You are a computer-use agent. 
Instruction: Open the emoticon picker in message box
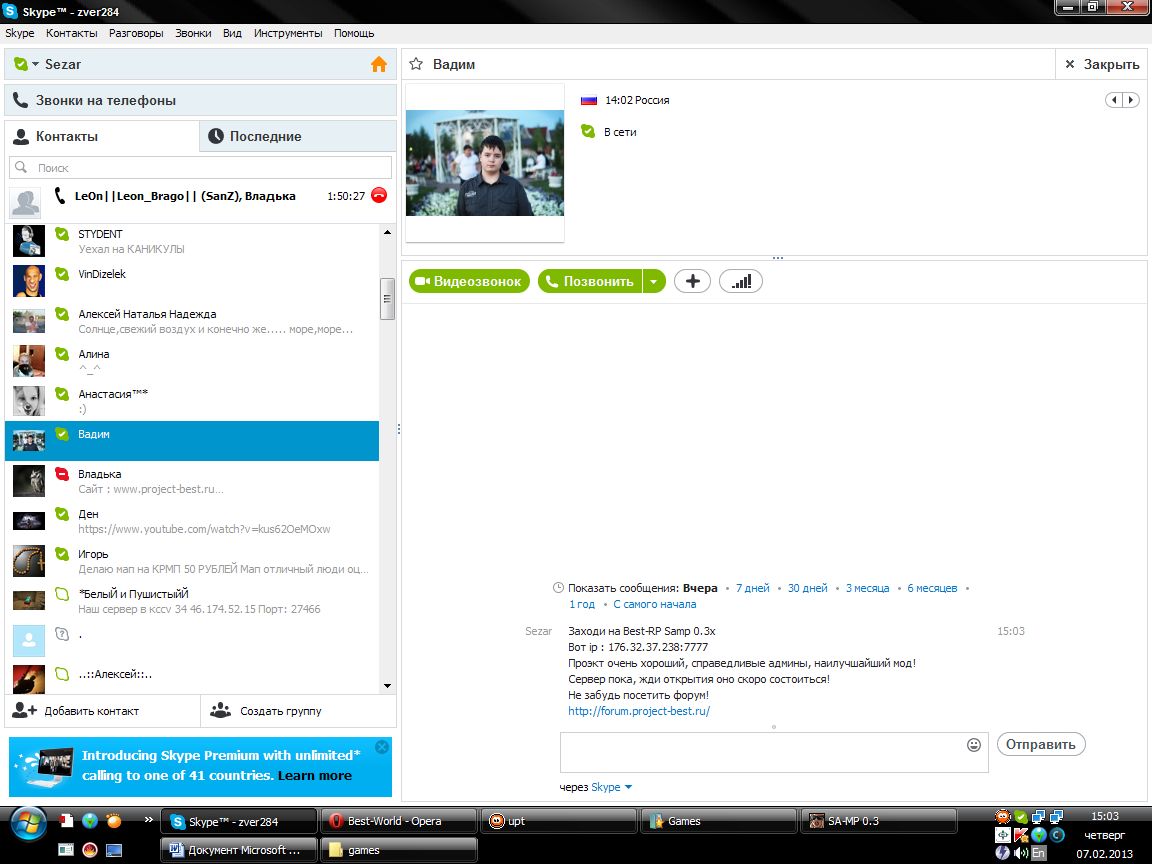(x=973, y=745)
